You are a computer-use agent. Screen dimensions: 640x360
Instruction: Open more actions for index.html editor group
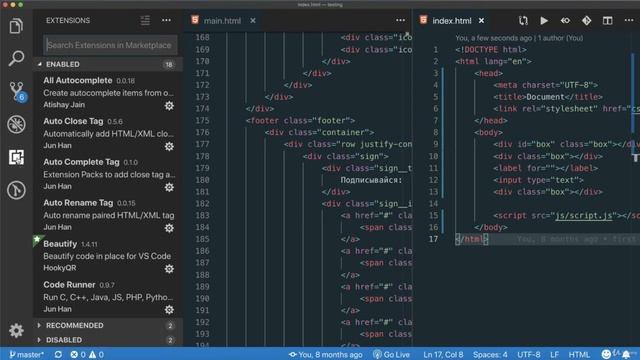pyautogui.click(x=629, y=20)
